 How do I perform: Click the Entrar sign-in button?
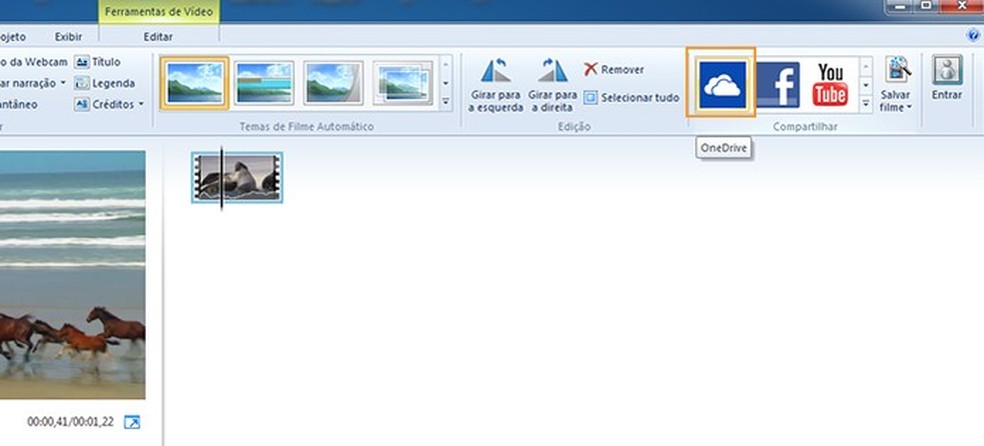tap(947, 77)
